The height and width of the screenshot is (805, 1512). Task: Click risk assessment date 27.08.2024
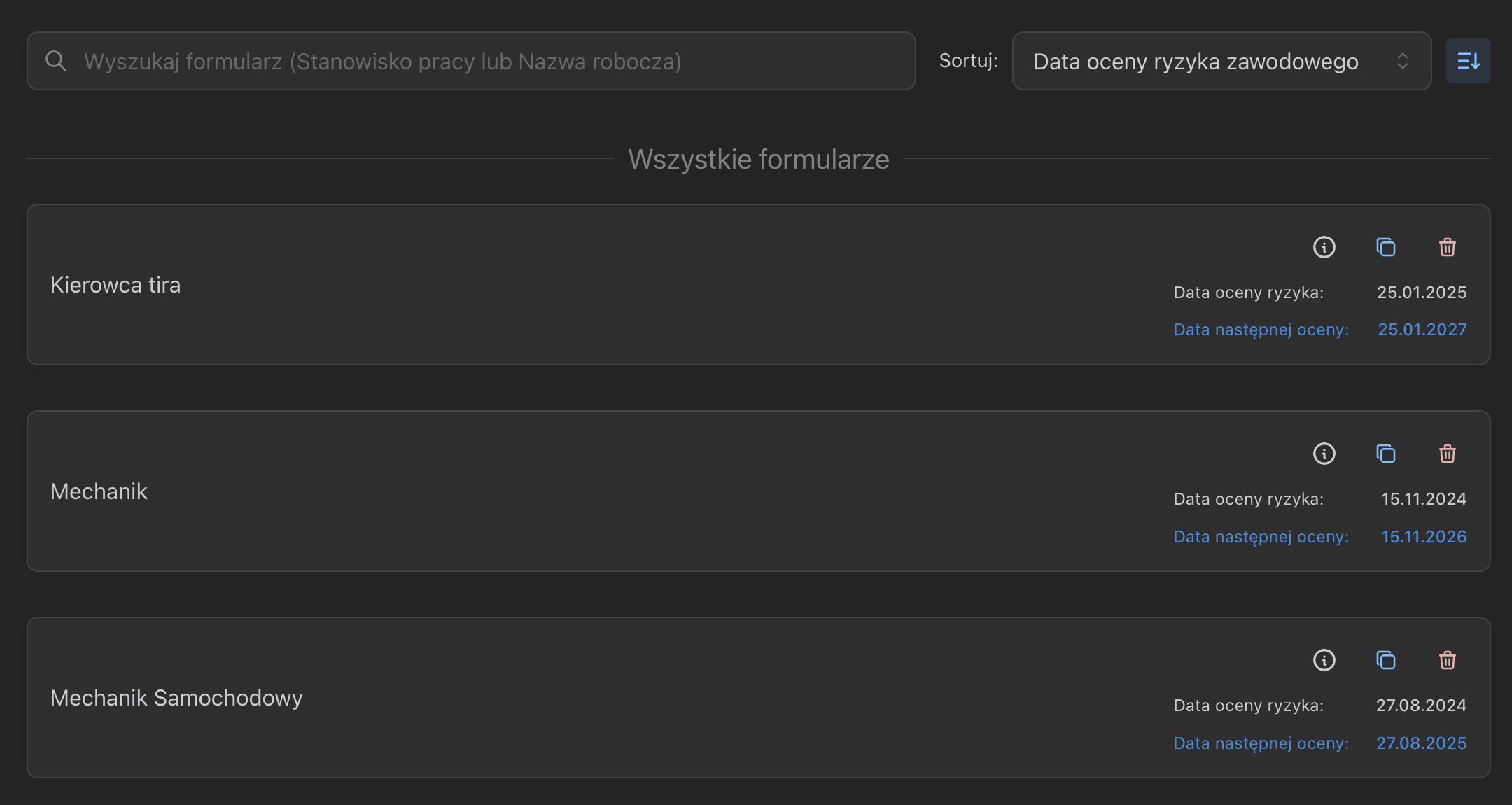tap(1421, 705)
